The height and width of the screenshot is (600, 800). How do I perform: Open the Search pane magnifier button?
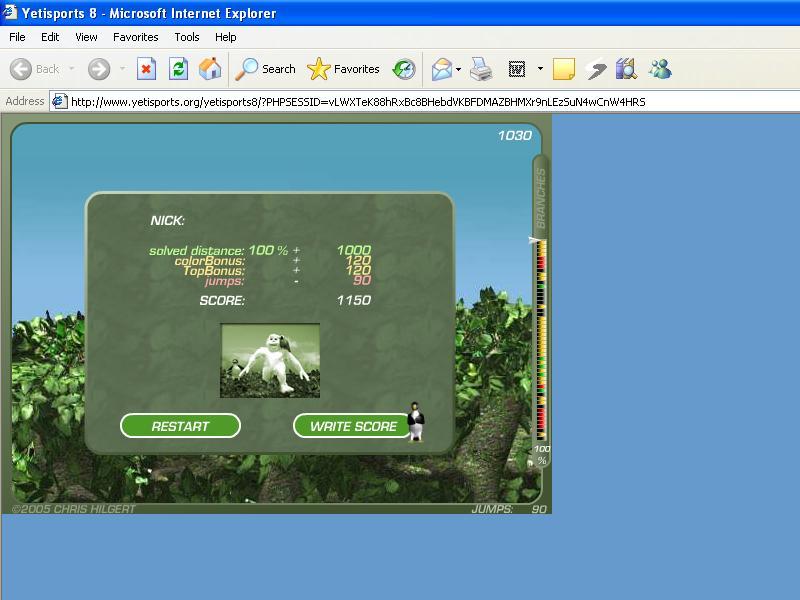tap(265, 69)
